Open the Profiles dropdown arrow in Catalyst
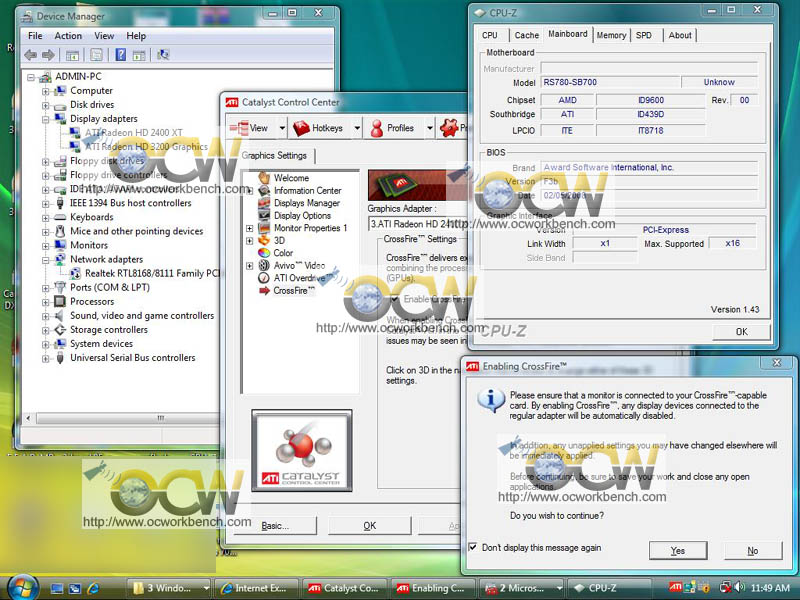This screenshot has height=600, width=800. [x=430, y=128]
